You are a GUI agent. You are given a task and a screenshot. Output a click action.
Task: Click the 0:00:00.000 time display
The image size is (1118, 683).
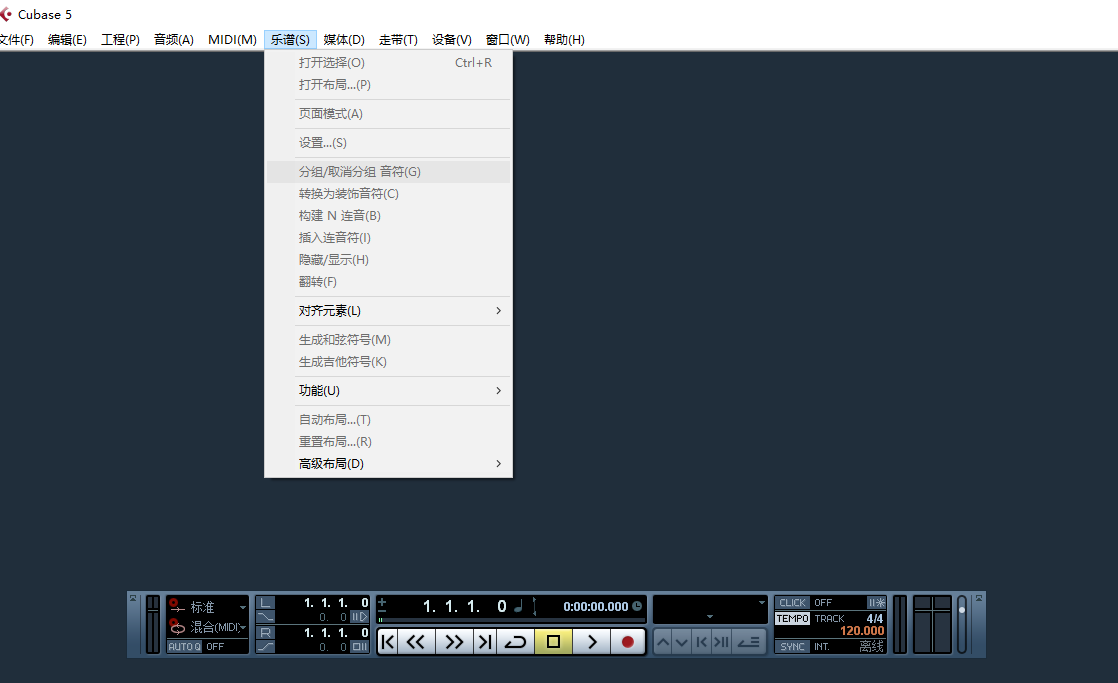[596, 607]
